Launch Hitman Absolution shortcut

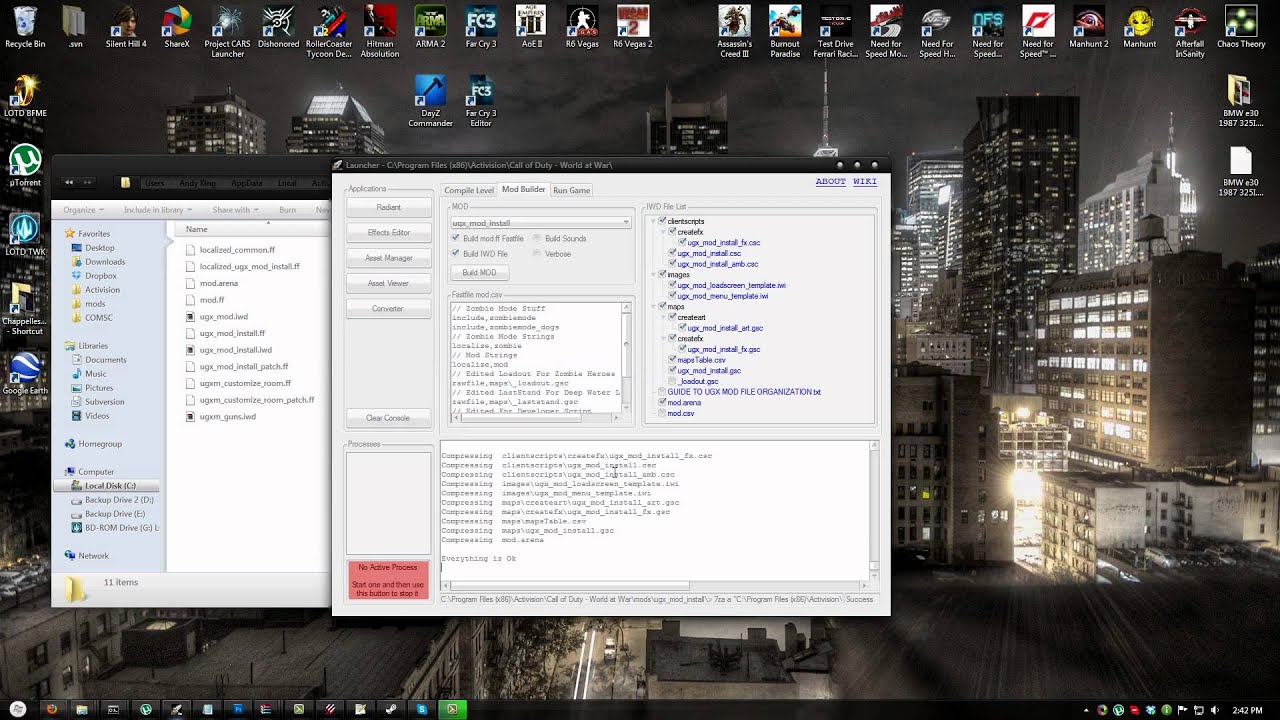coord(380,31)
